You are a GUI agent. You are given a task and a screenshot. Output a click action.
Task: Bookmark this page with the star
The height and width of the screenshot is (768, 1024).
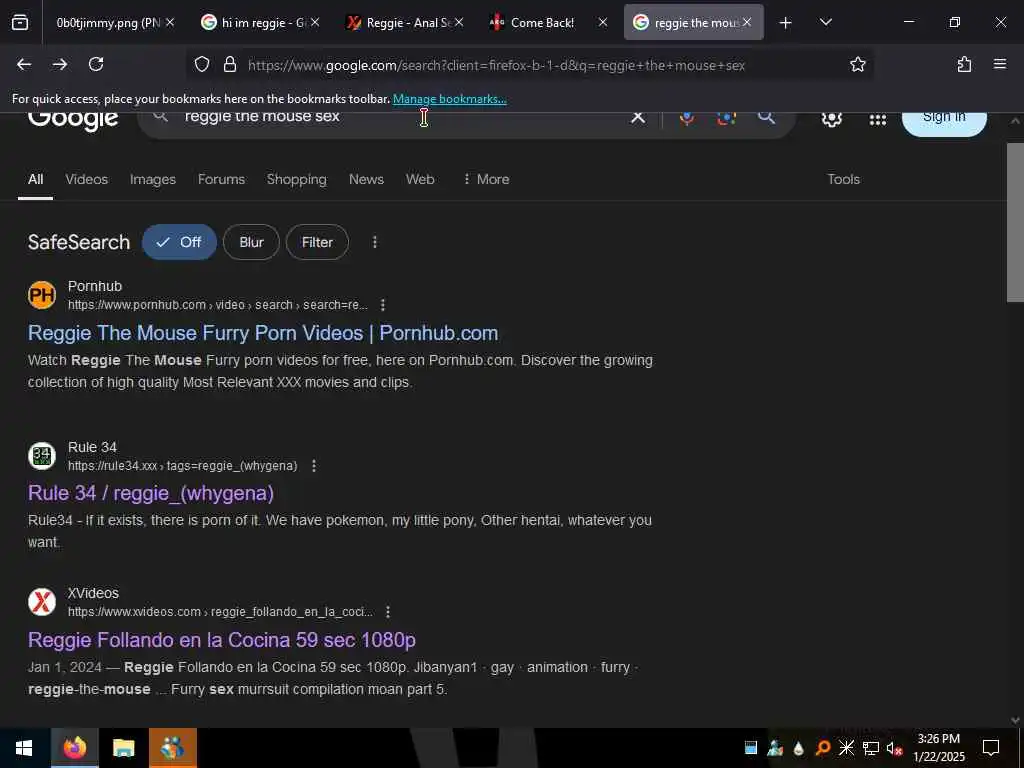pos(857,64)
